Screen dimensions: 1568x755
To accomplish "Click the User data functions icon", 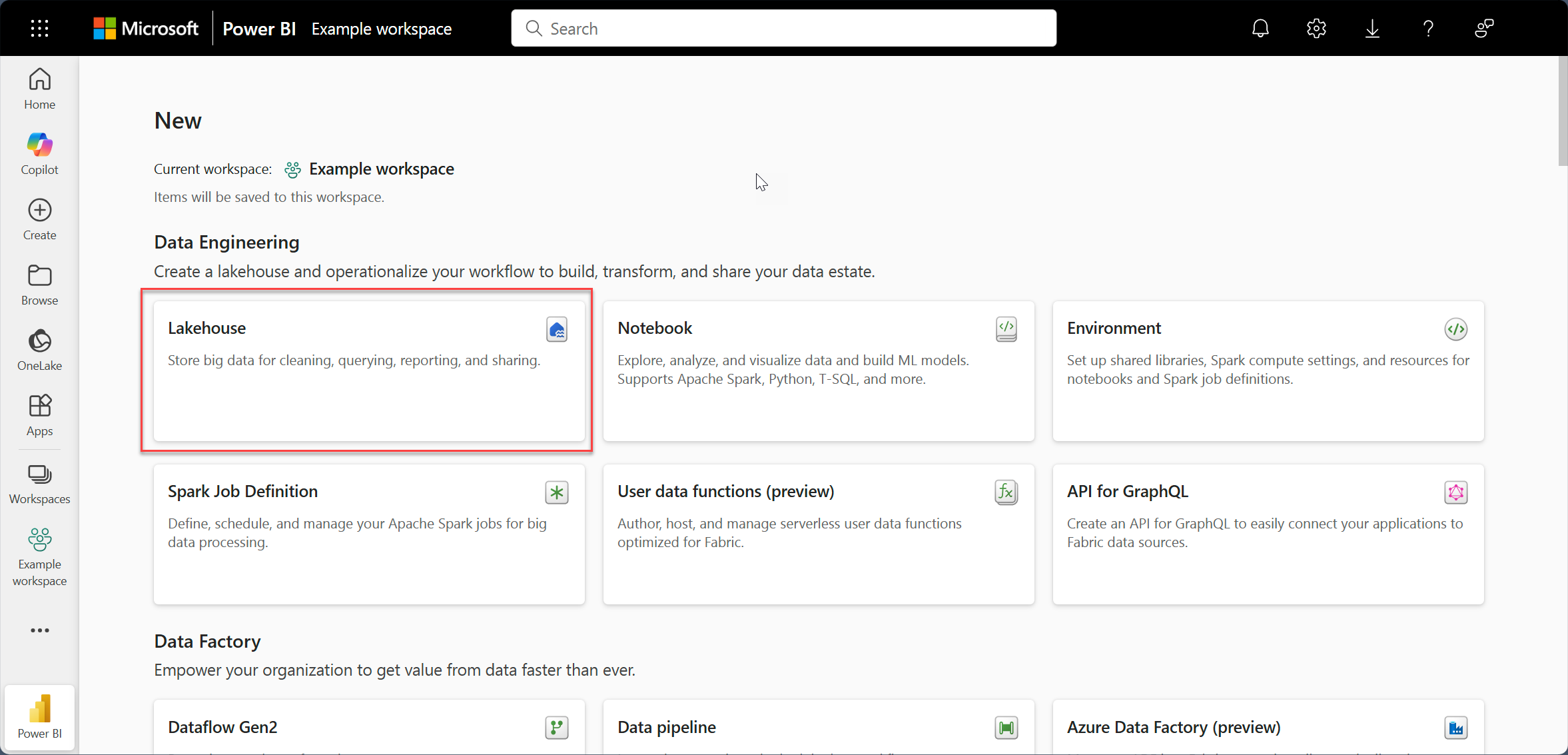I will click(x=1006, y=492).
